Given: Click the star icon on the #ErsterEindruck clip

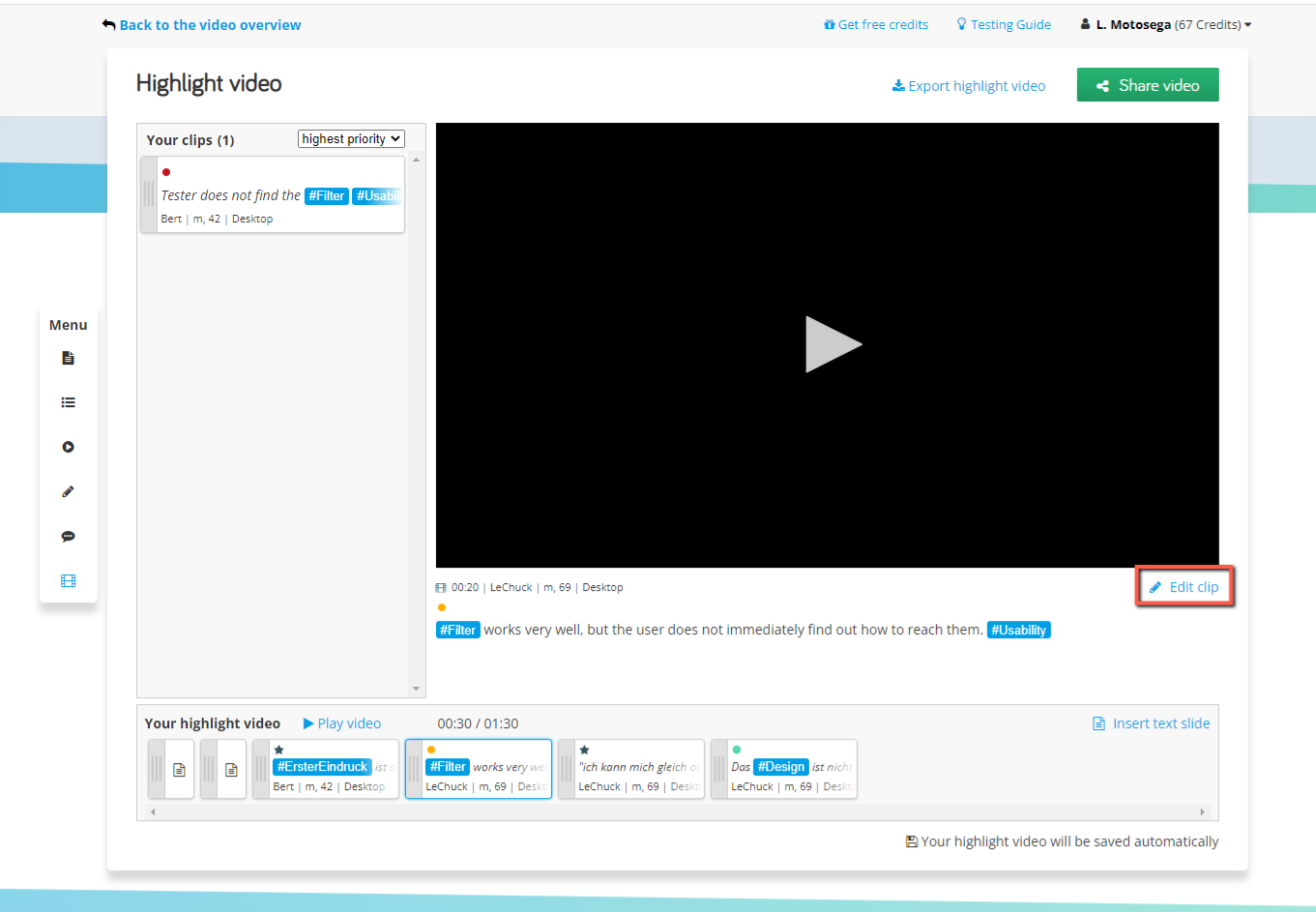Looking at the screenshot, I should (x=278, y=750).
